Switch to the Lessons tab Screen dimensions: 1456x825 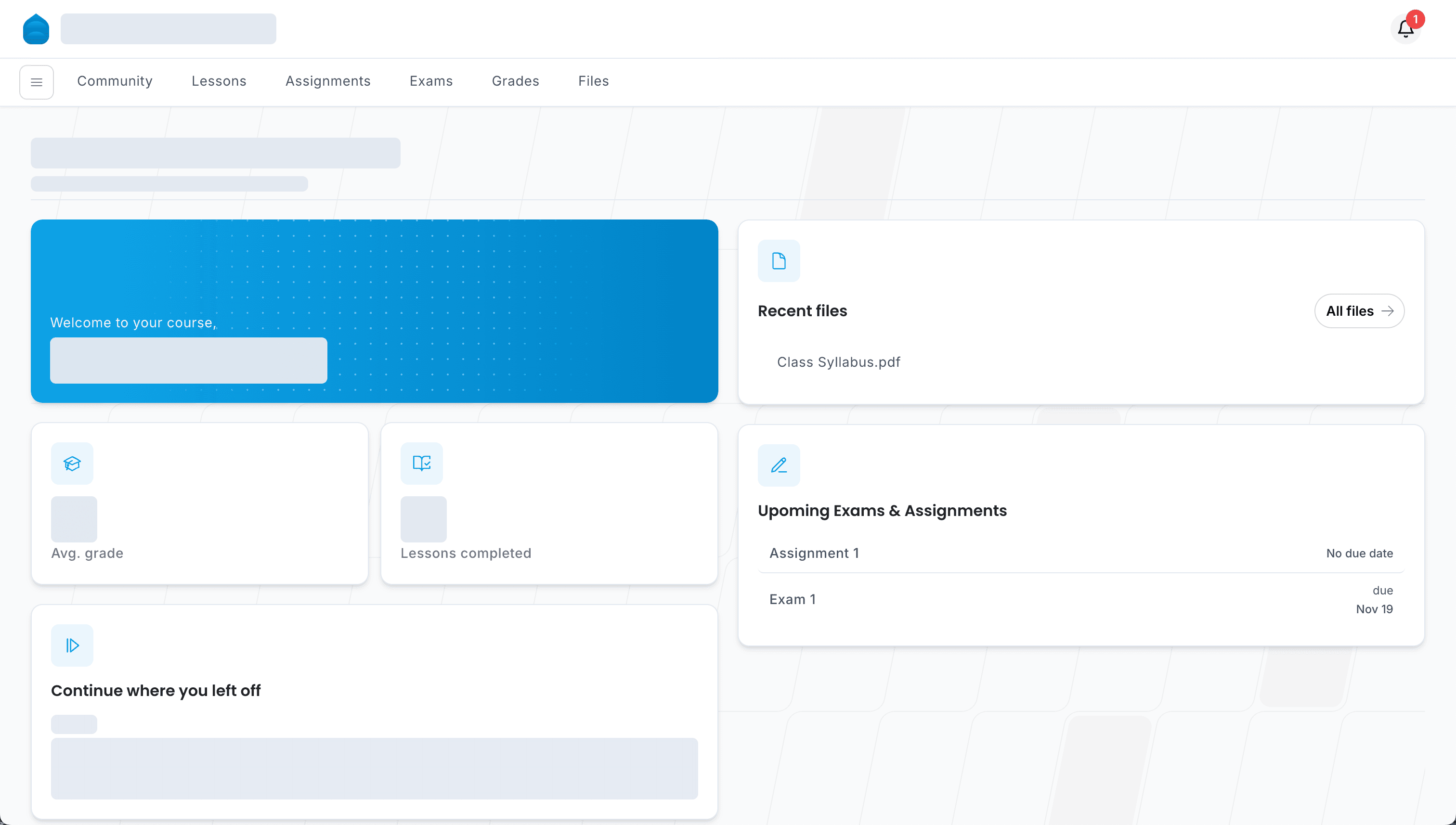click(219, 81)
